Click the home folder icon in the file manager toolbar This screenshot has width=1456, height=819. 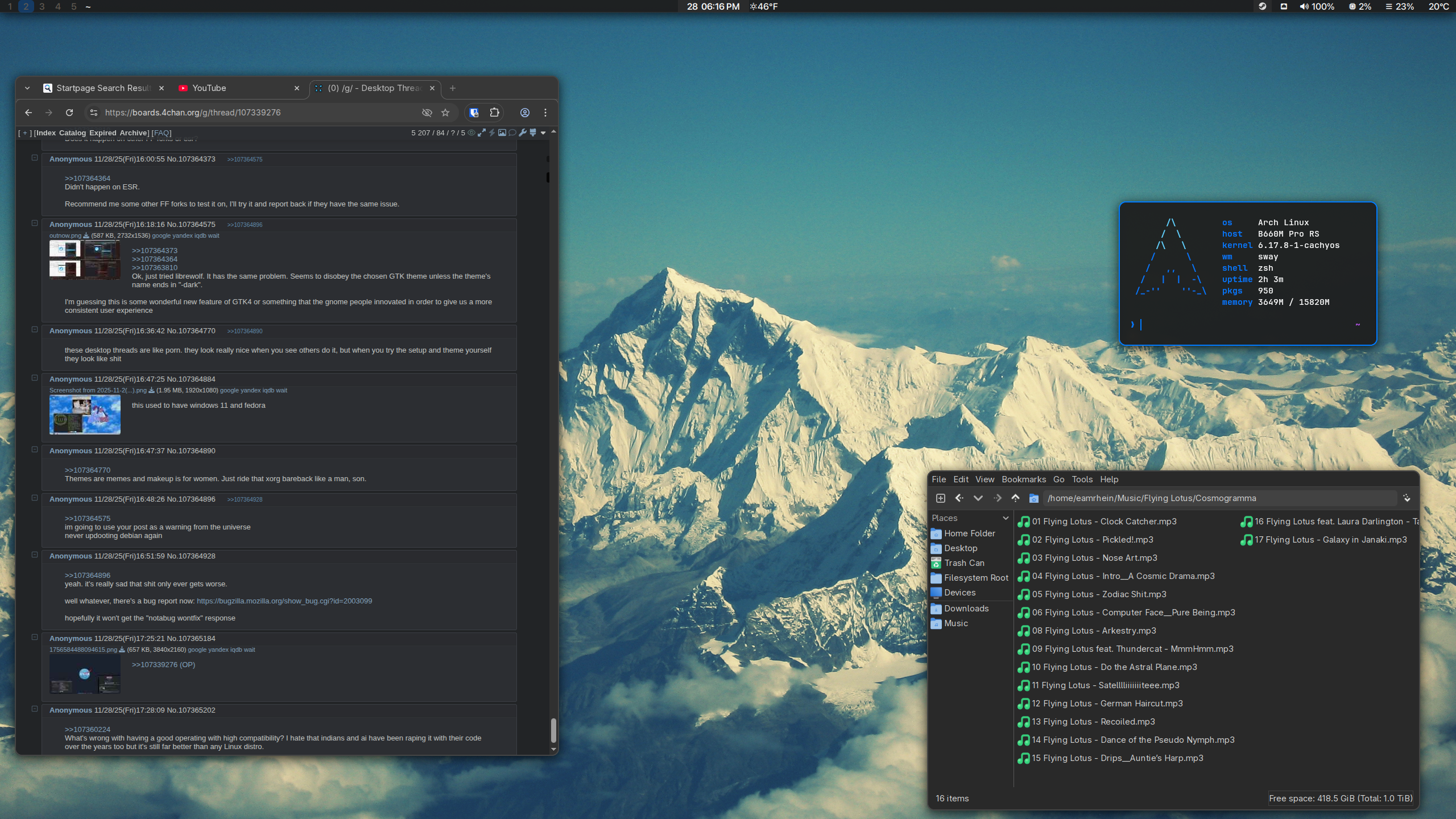[1034, 498]
